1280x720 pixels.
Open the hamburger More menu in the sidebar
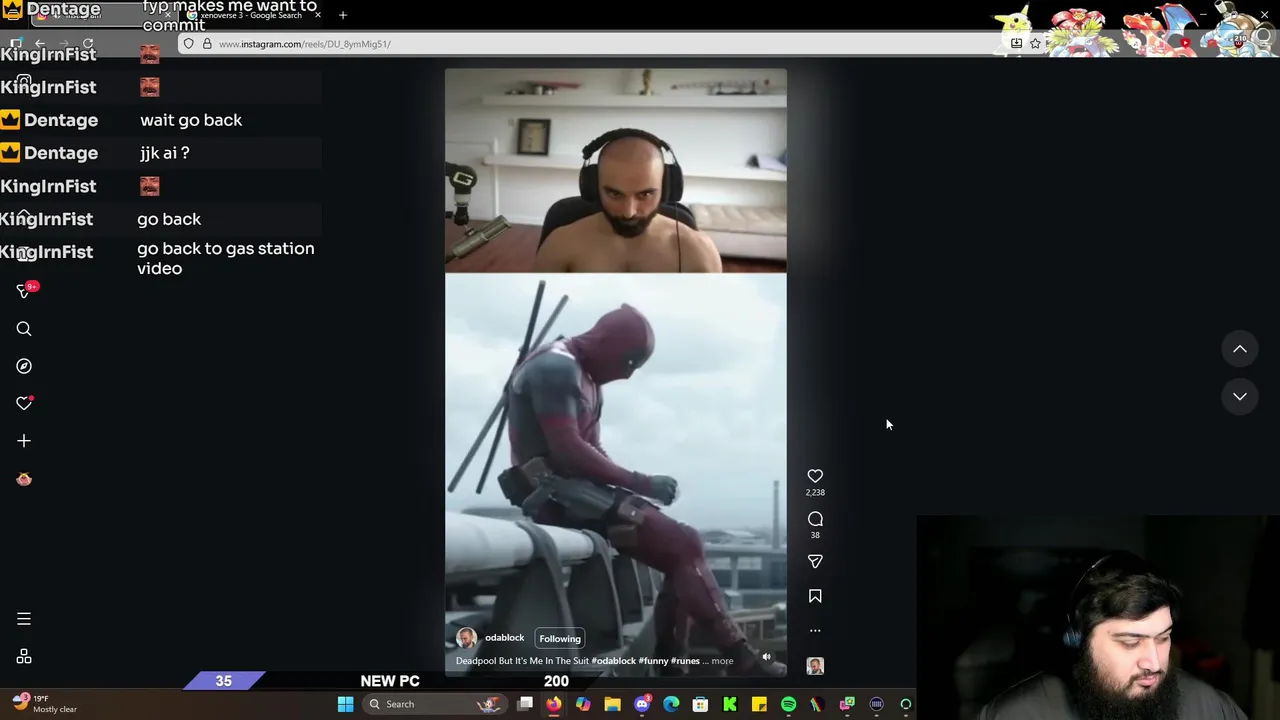pyautogui.click(x=24, y=619)
